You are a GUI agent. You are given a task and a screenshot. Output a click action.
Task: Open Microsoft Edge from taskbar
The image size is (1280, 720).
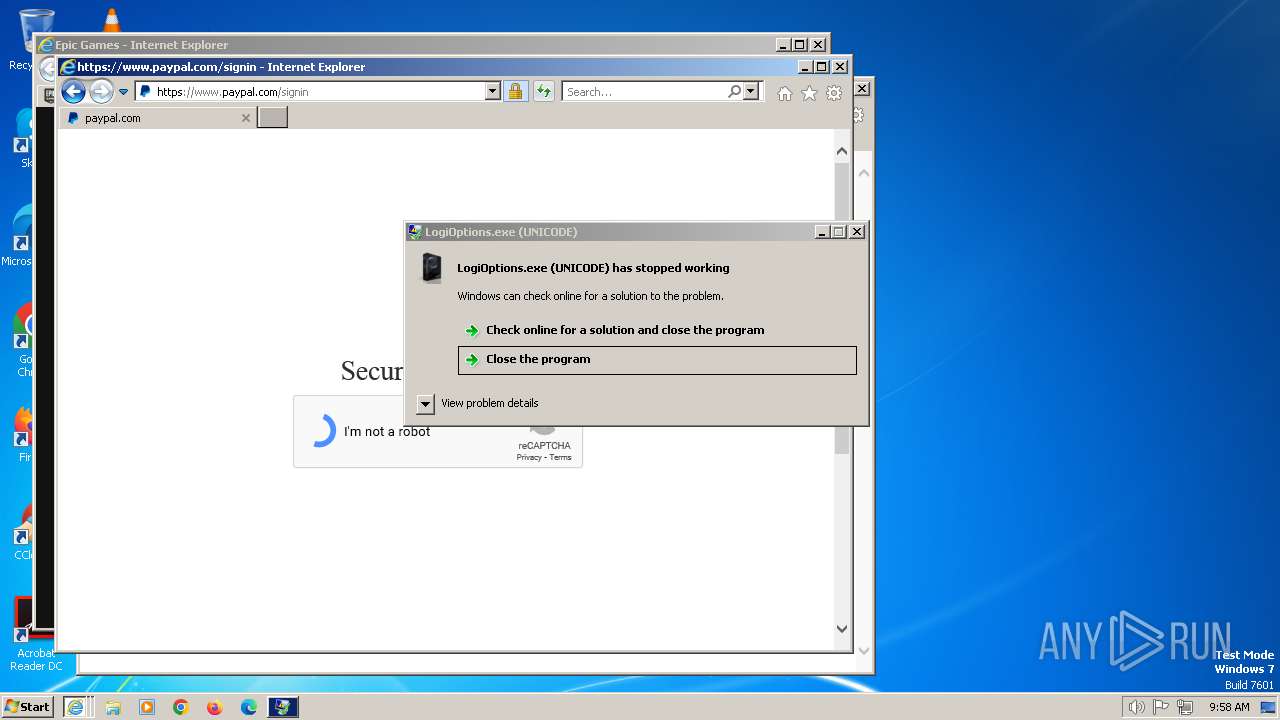pyautogui.click(x=249, y=707)
